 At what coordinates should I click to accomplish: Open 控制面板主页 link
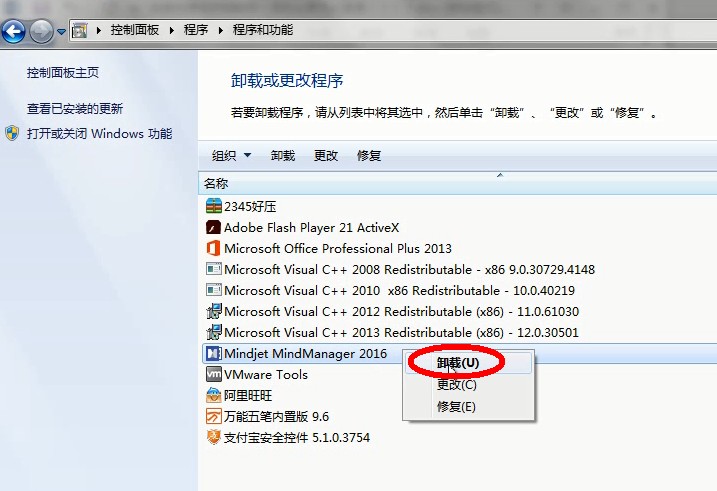[x=63, y=73]
